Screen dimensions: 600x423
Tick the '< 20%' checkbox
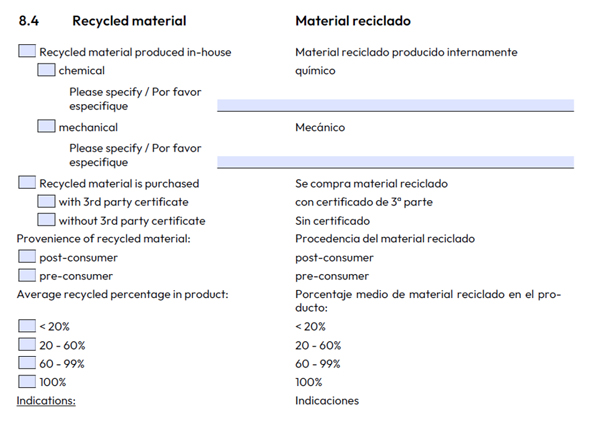27,326
